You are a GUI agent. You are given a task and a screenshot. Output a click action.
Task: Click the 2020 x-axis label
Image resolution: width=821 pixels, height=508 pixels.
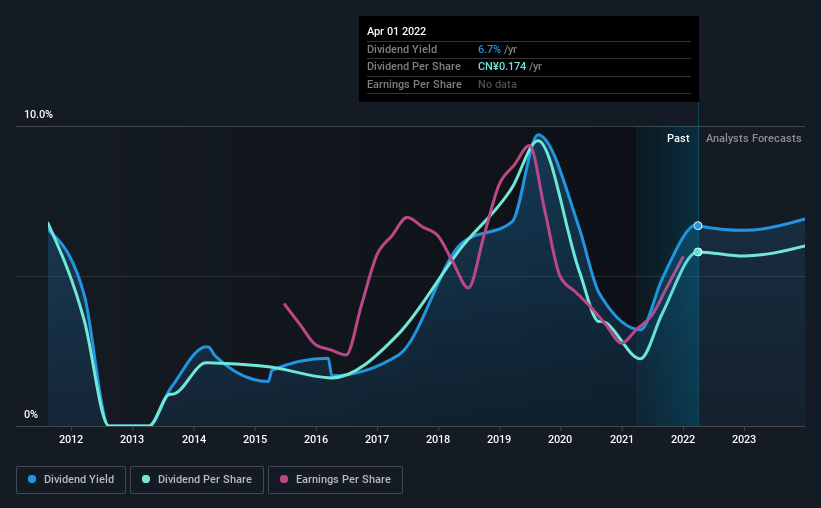tap(560, 439)
